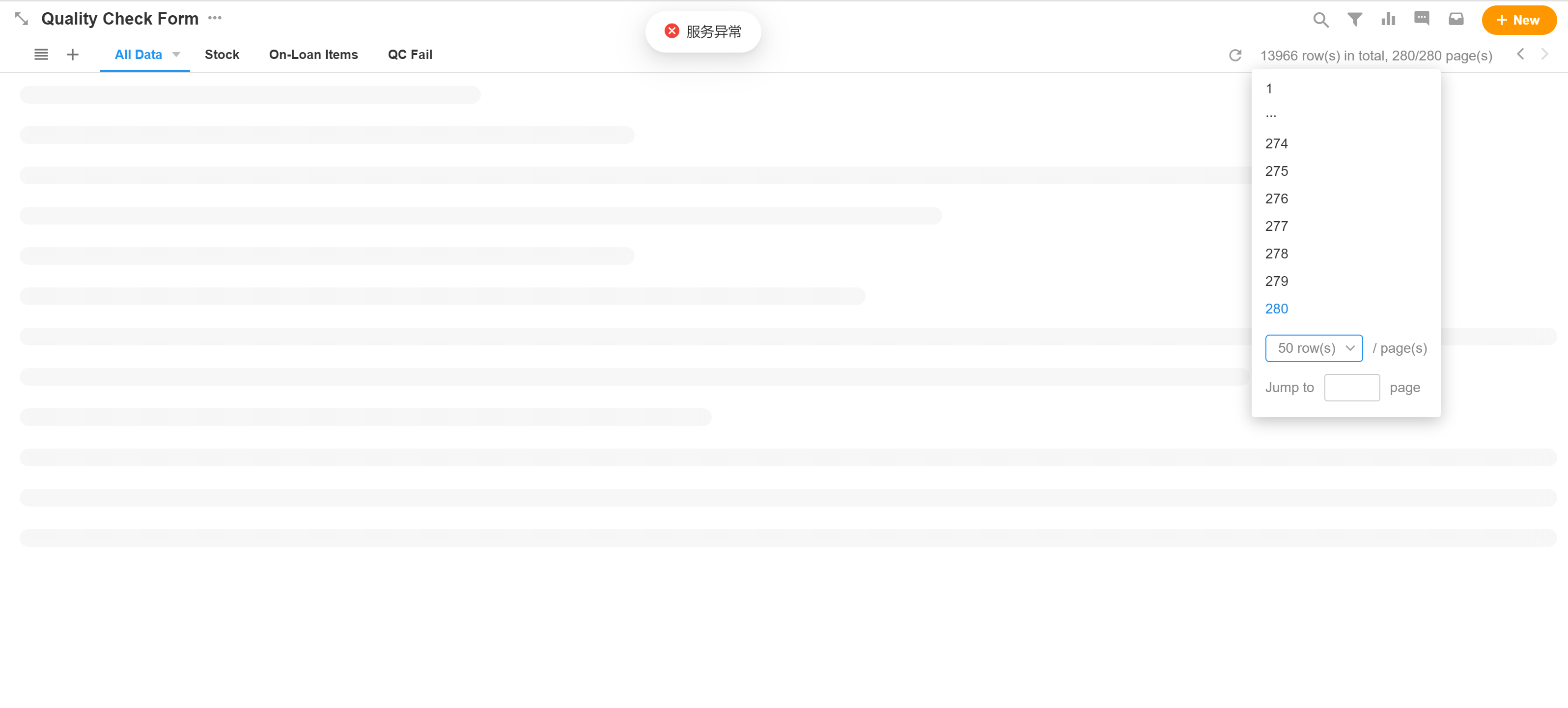
Task: Click the orange New button
Action: click(x=1519, y=20)
